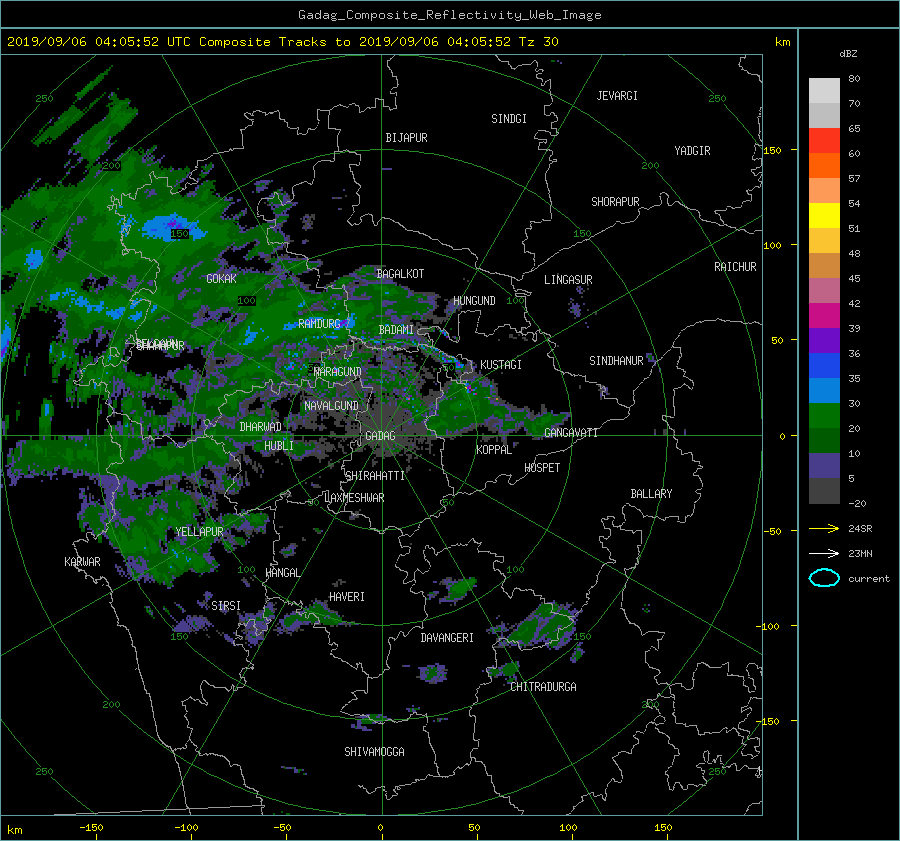
Task: Click the NAVALGUND city label
Action: click(x=331, y=406)
